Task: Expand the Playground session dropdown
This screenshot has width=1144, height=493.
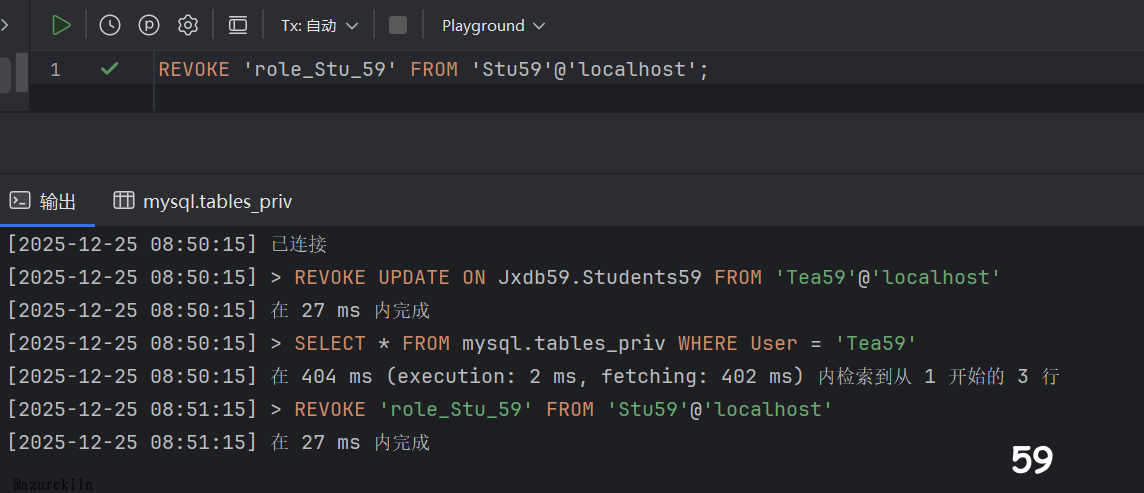Action: (x=493, y=25)
